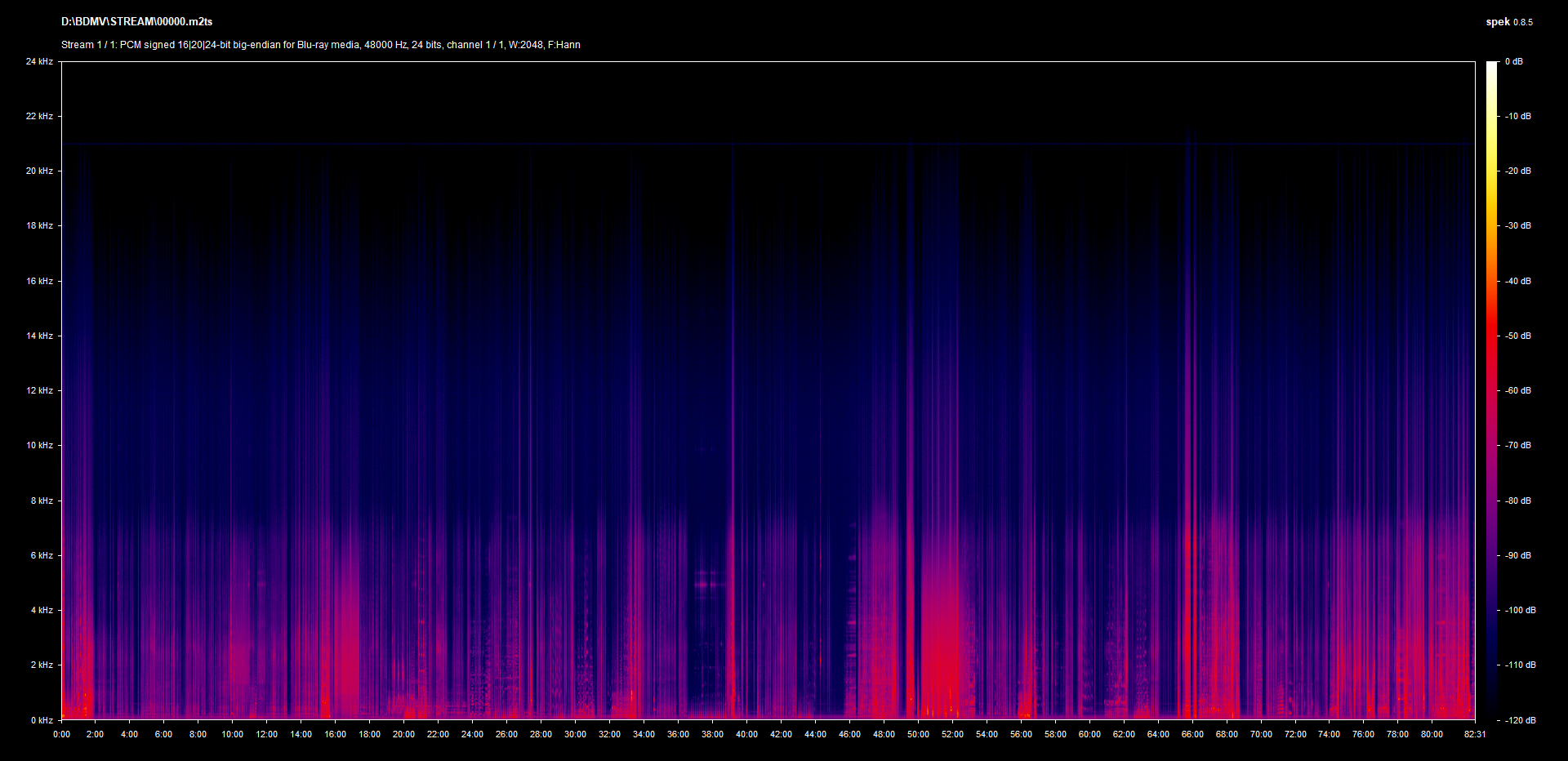Viewport: 1568px width, 761px height.
Task: Select the 16:00 time axis marker
Action: point(335,734)
